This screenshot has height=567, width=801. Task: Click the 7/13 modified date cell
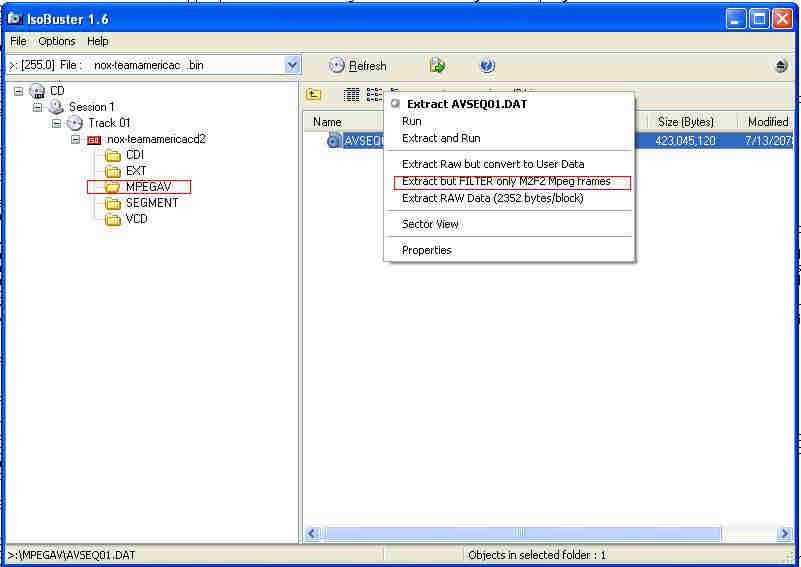click(x=768, y=140)
